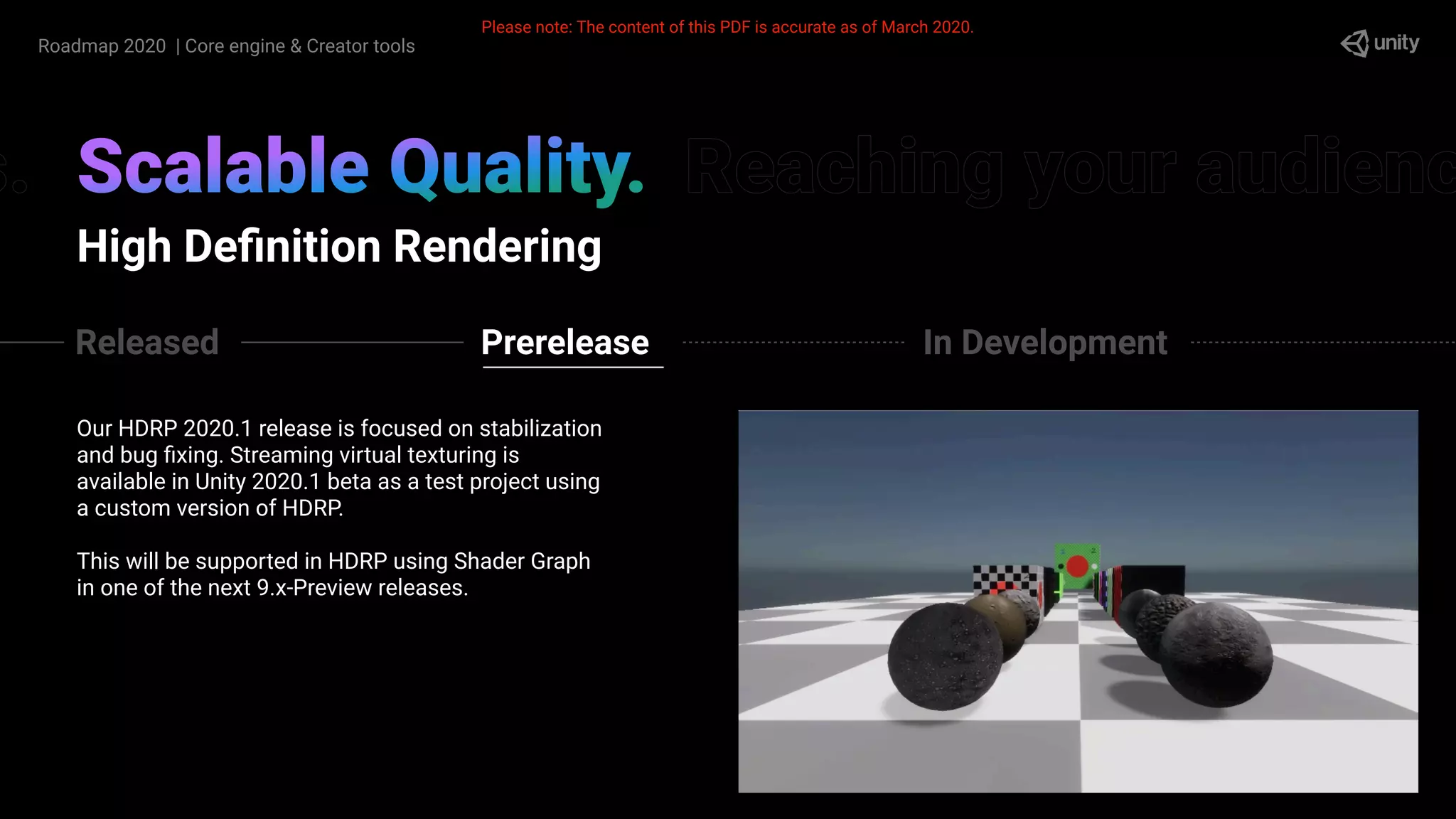Switch to the In Development tab

click(x=1045, y=343)
